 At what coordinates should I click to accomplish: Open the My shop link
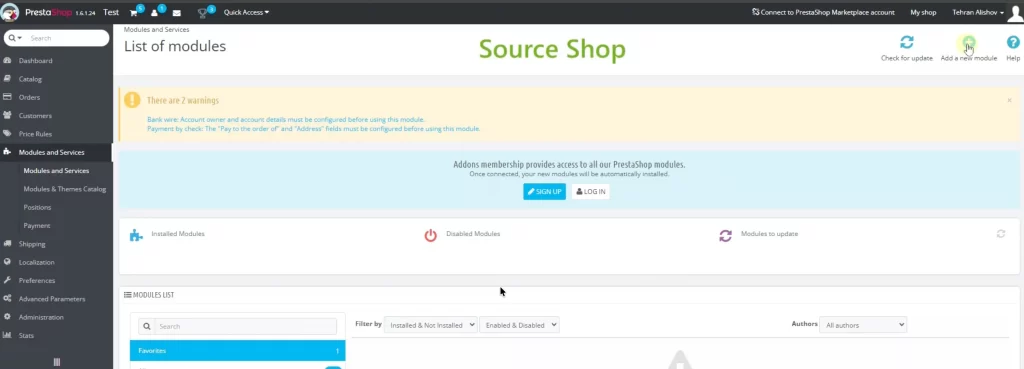point(923,12)
